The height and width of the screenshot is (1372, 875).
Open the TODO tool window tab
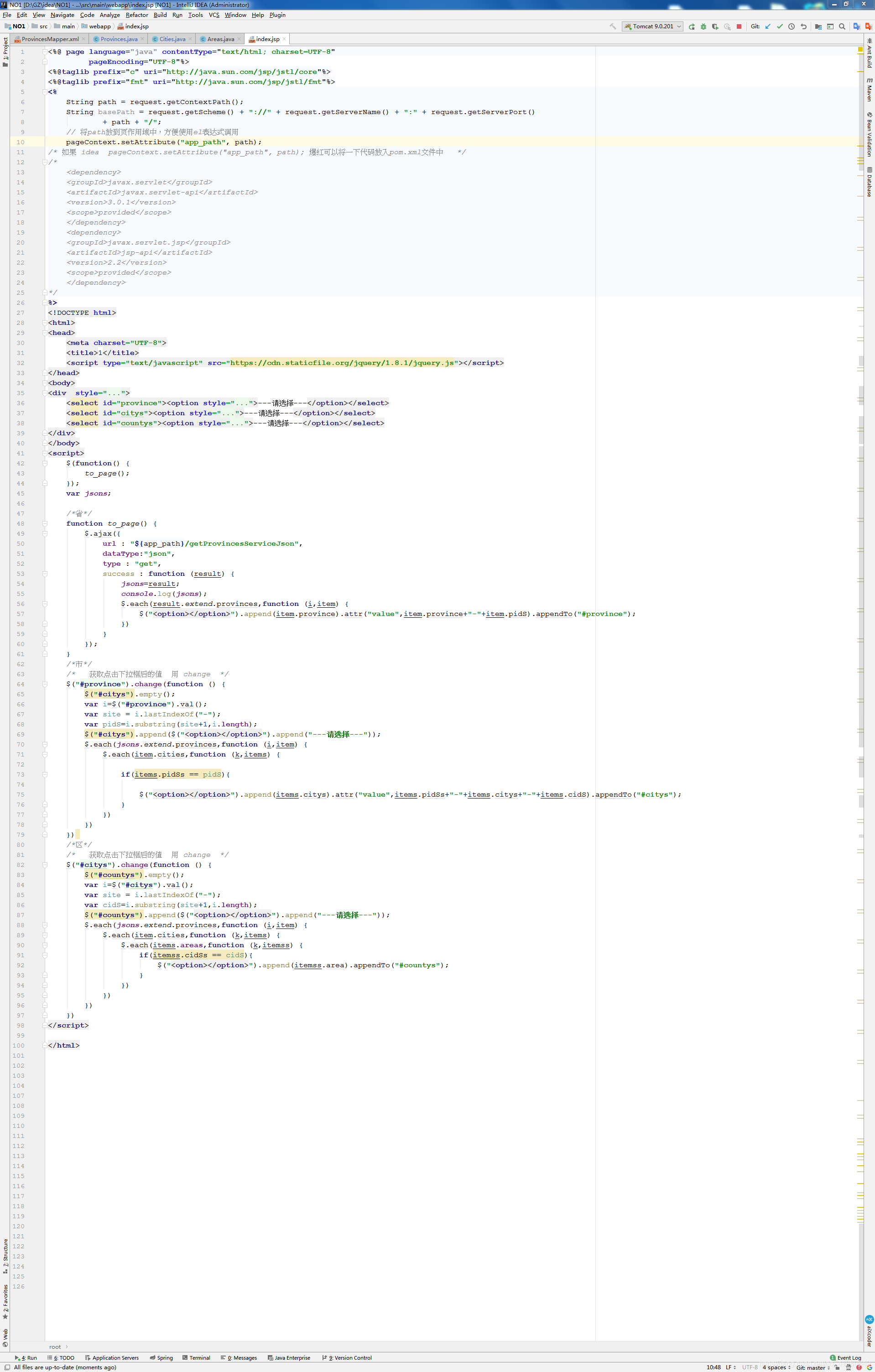click(61, 1358)
